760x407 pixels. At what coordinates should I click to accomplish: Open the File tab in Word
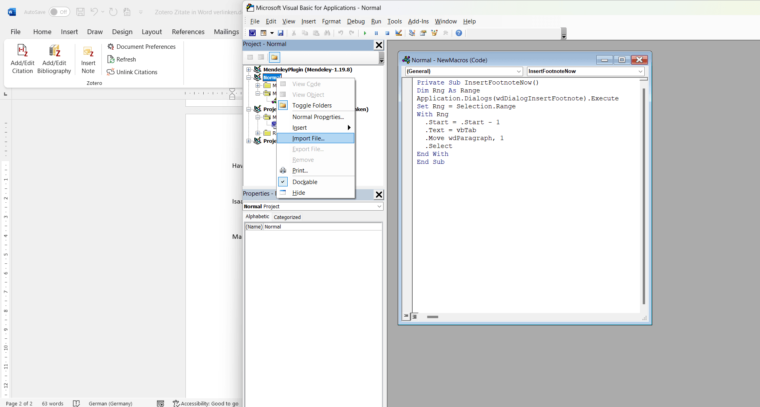(16, 31)
